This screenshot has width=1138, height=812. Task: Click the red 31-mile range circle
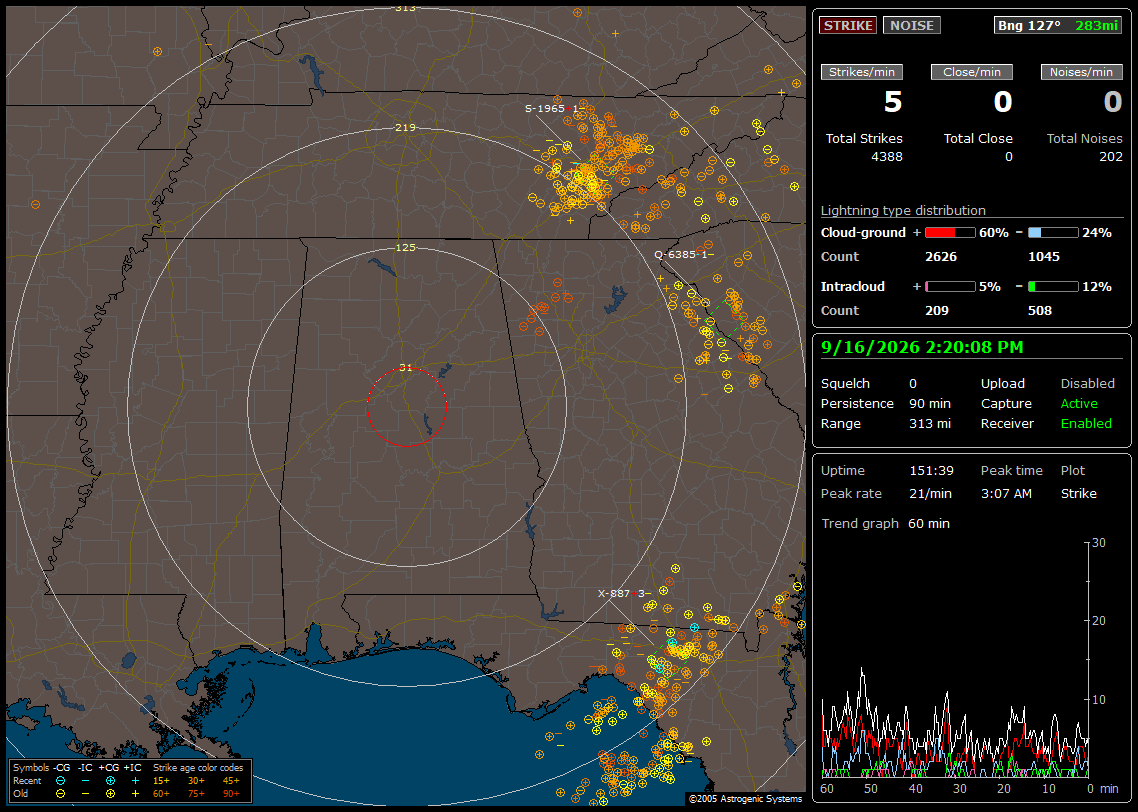point(406,407)
